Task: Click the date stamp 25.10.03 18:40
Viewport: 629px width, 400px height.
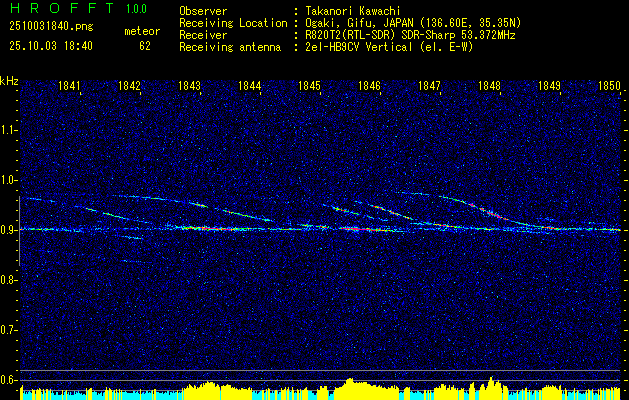Action: point(51,46)
